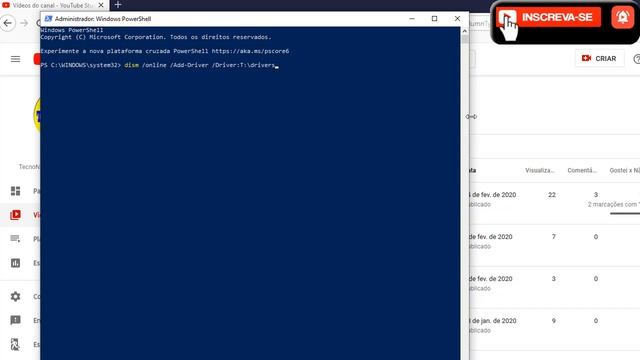Select the Vídeos do canal browser tab

pos(53,5)
